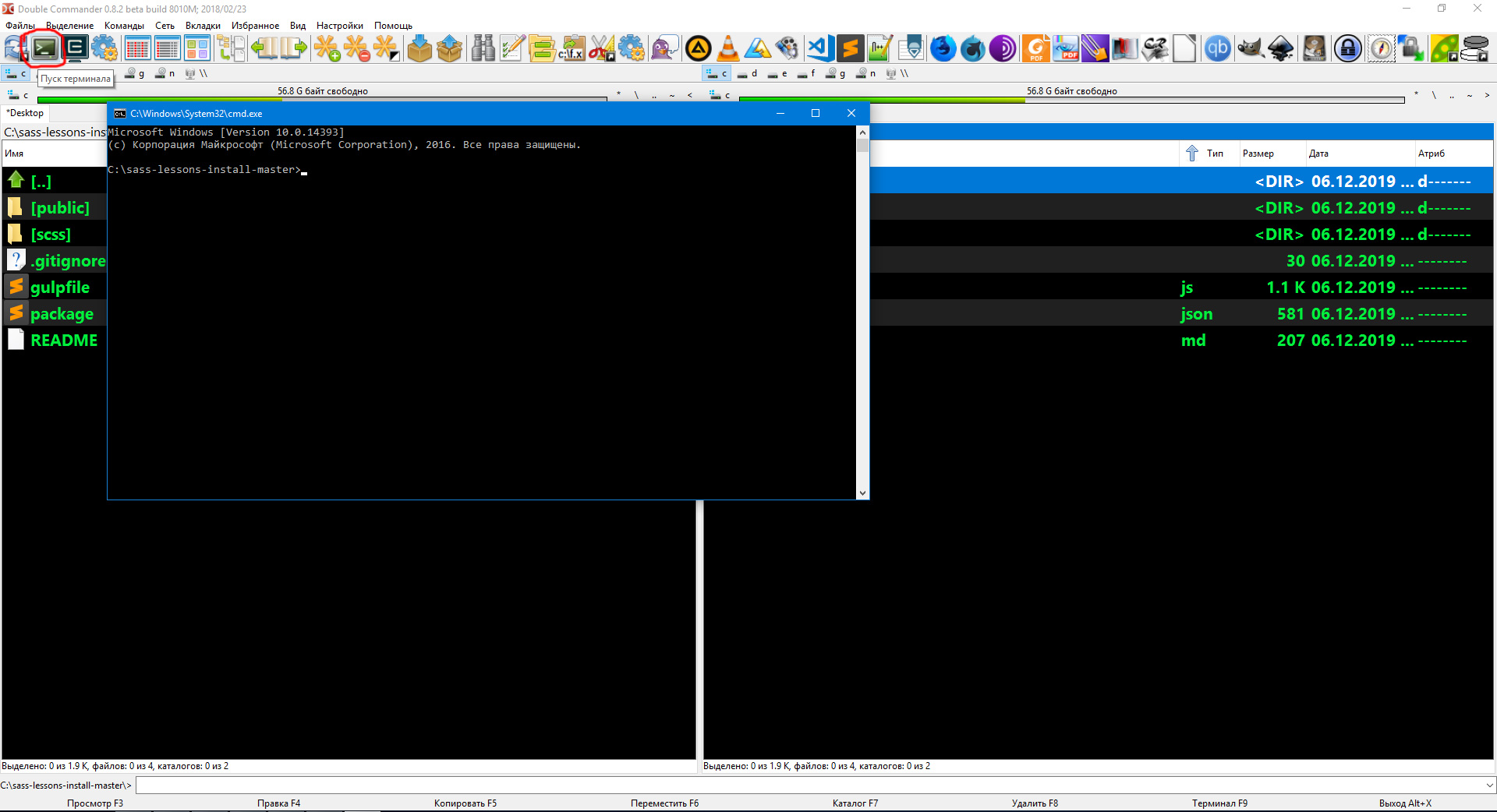Open the Настройки menu
The width and height of the screenshot is (1497, 812).
click(x=339, y=26)
